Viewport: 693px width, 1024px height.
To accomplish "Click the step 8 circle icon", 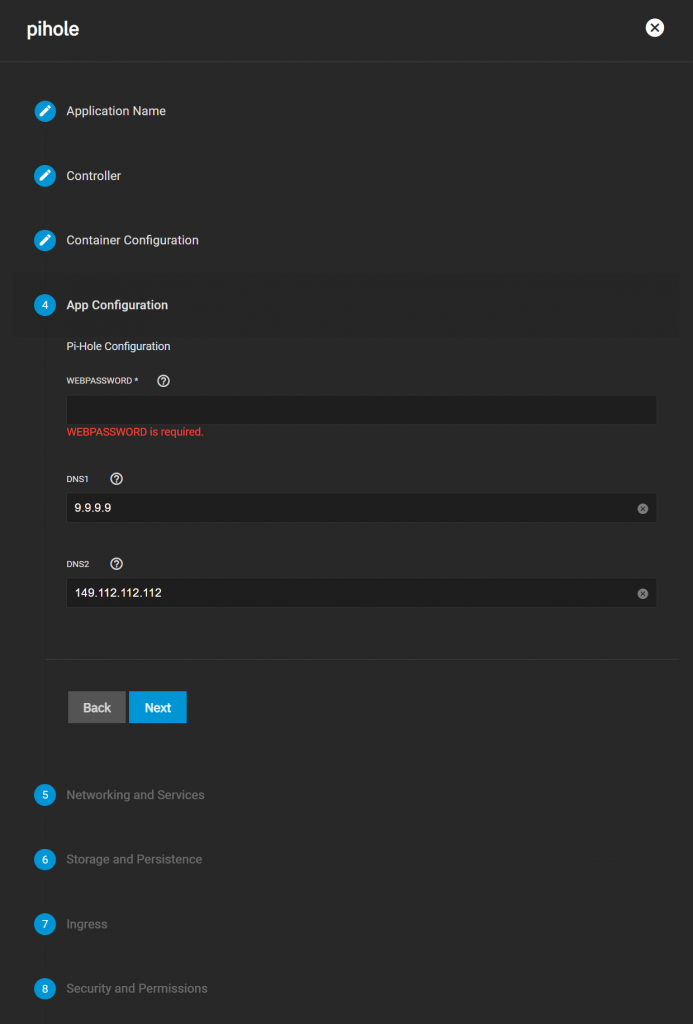I will click(45, 989).
